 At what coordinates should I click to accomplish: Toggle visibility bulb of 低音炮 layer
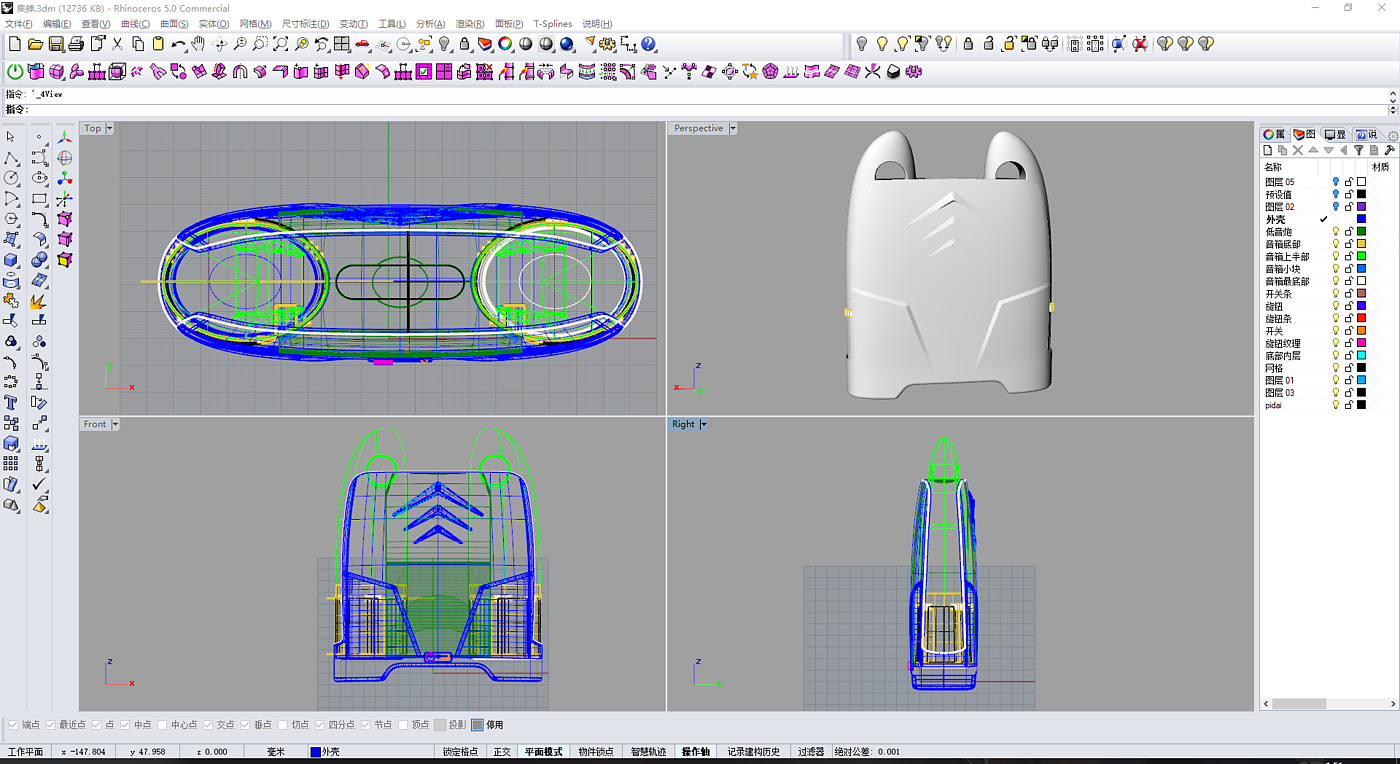[1335, 231]
